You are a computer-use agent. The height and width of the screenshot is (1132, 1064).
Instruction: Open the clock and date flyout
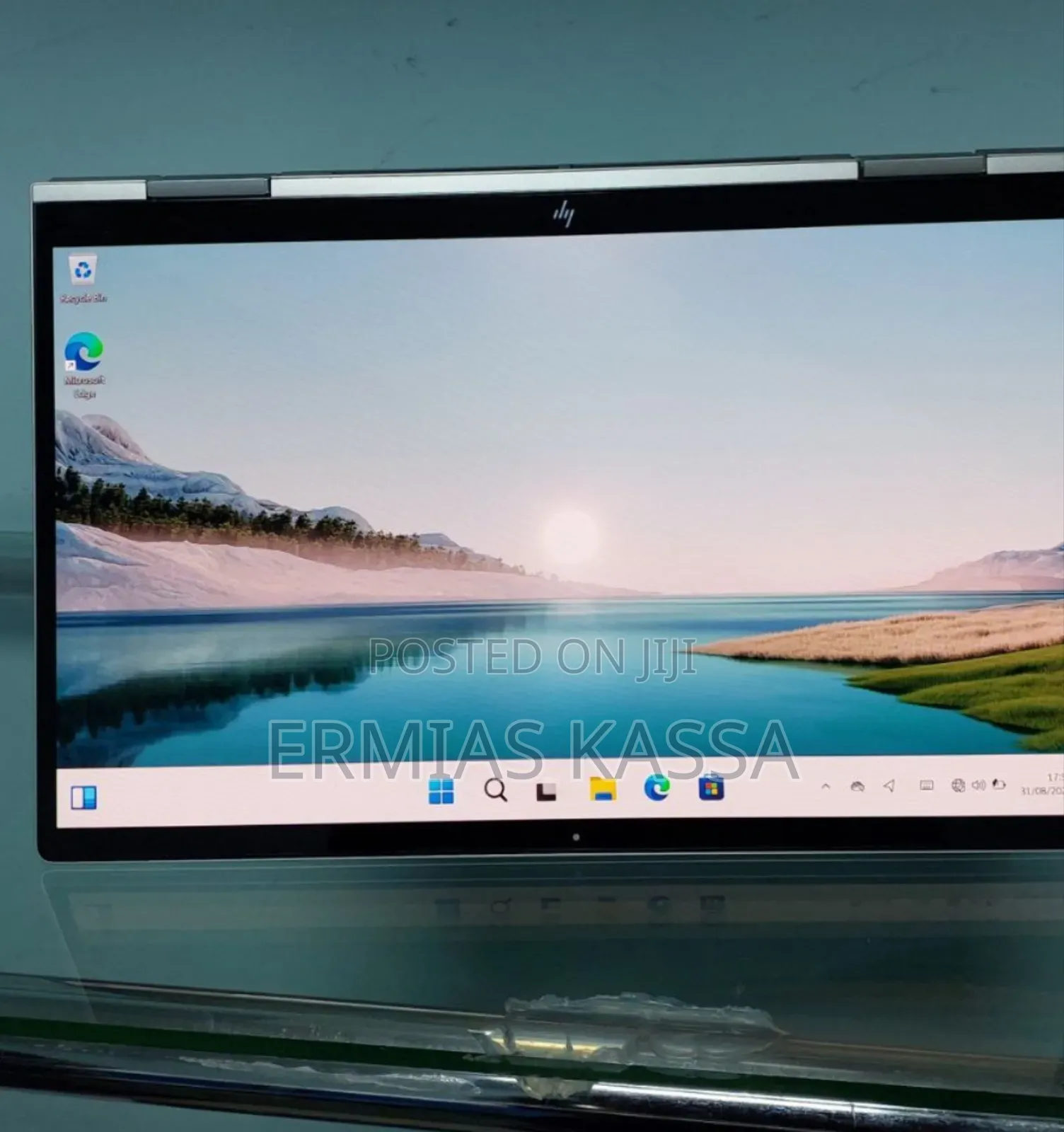tap(1042, 784)
